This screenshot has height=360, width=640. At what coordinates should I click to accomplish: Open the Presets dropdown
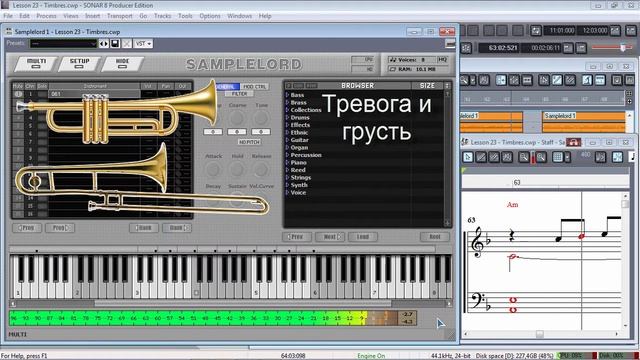[x=63, y=43]
